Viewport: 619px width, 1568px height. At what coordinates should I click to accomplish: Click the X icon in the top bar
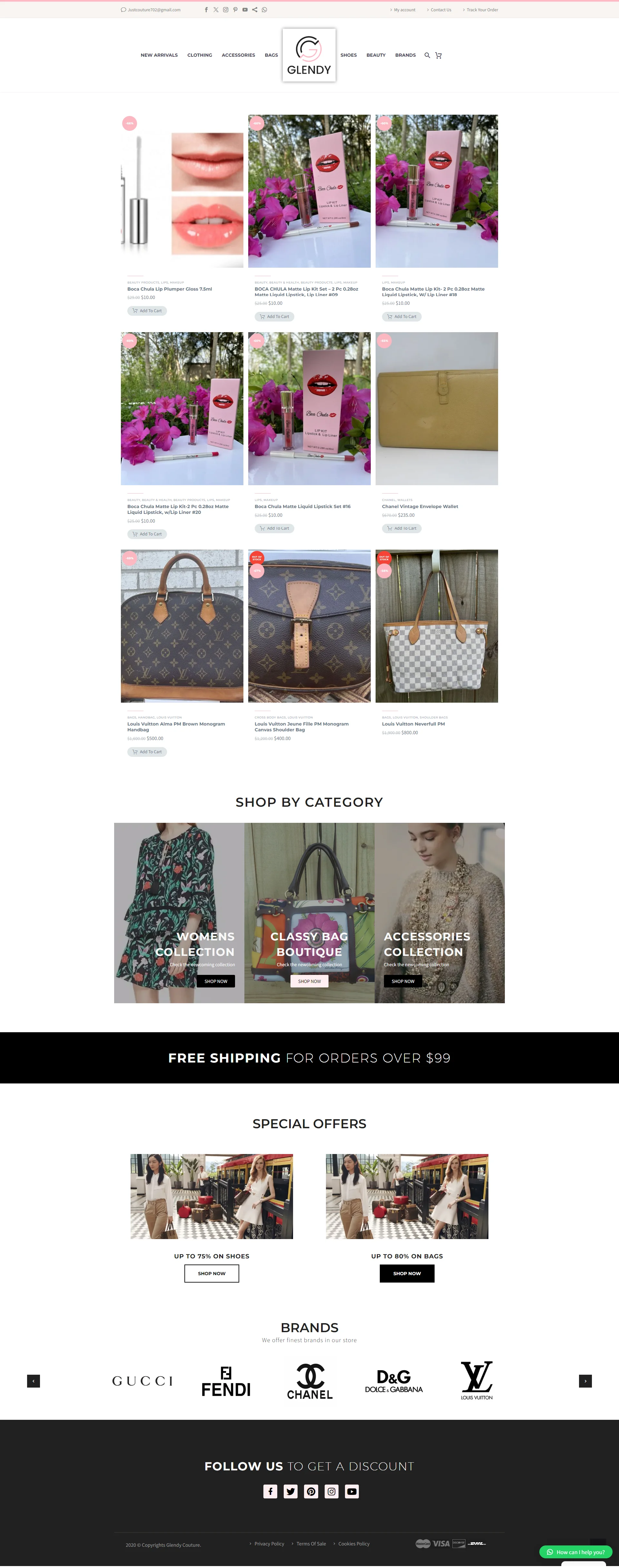216,10
